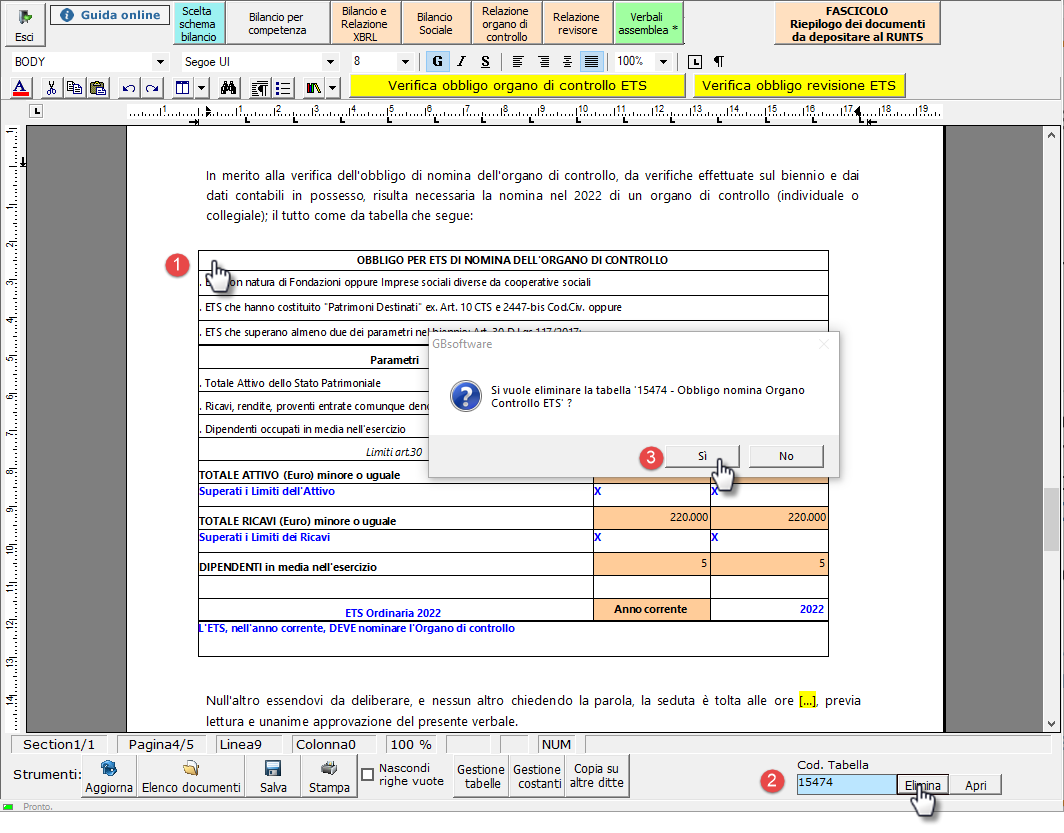Viewport: 1064px width, 833px height.
Task: Click the Esci exit icon
Action: click(x=25, y=24)
